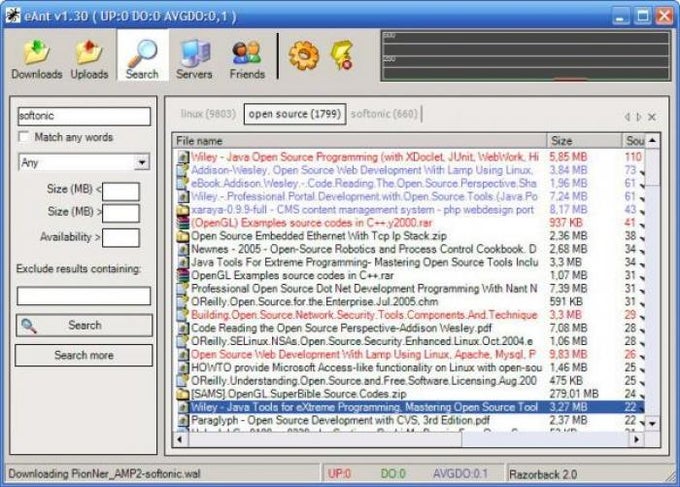Click Downloading PionNer_AMP2-softonic.wal status text
The height and width of the screenshot is (487, 680).
pos(105,474)
